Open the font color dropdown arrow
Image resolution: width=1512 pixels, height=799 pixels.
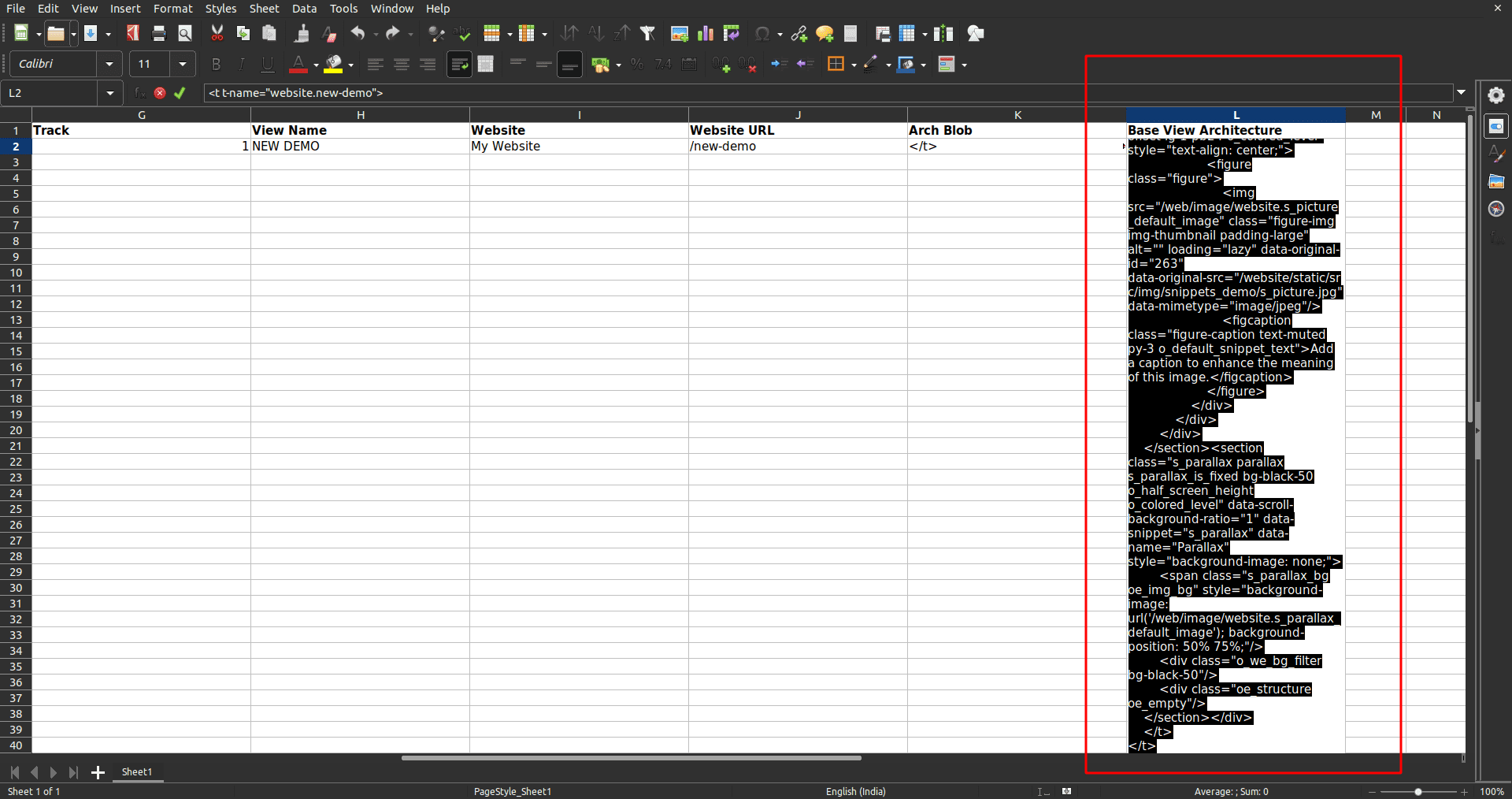[316, 65]
